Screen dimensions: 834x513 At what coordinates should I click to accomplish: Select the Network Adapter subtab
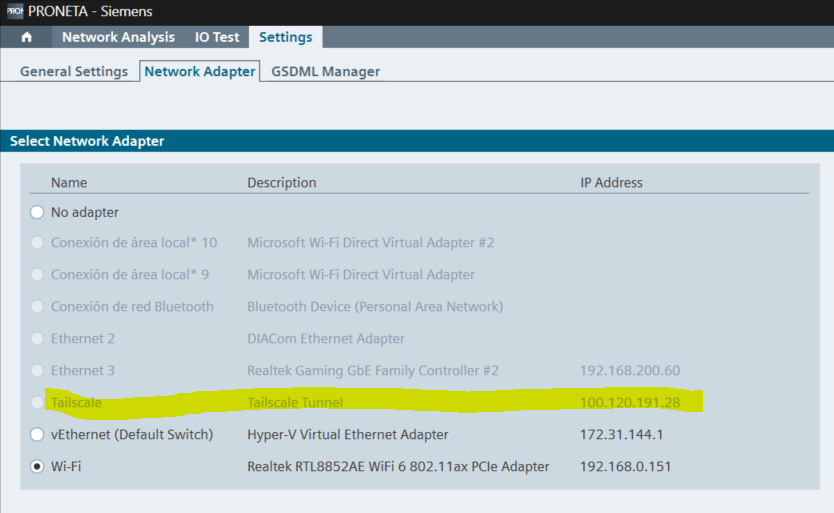[x=199, y=71]
